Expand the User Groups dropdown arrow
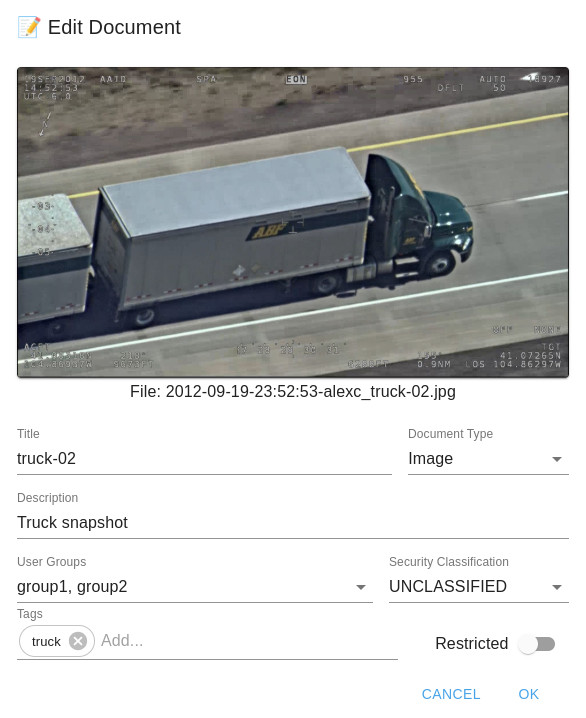Screen dimensions: 586x718 pyautogui.click(x=361, y=587)
